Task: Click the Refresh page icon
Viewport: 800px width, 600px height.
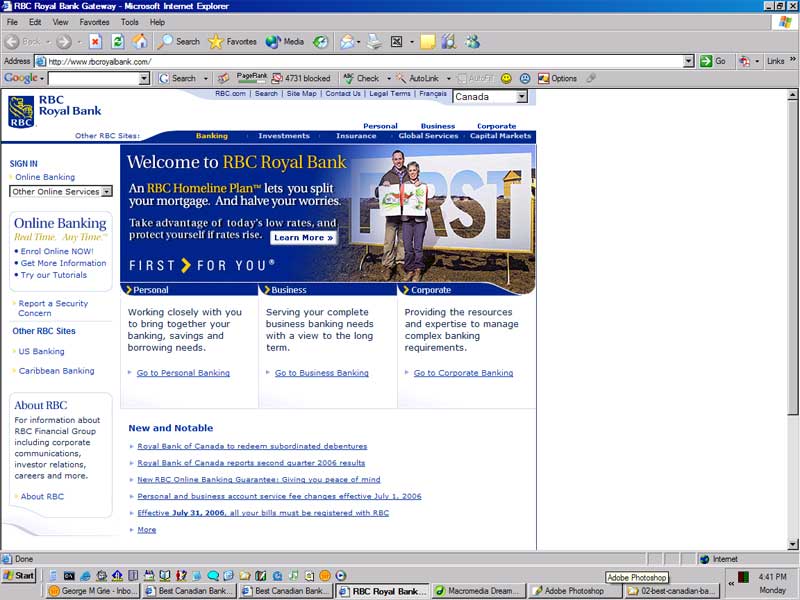Action: [x=117, y=41]
